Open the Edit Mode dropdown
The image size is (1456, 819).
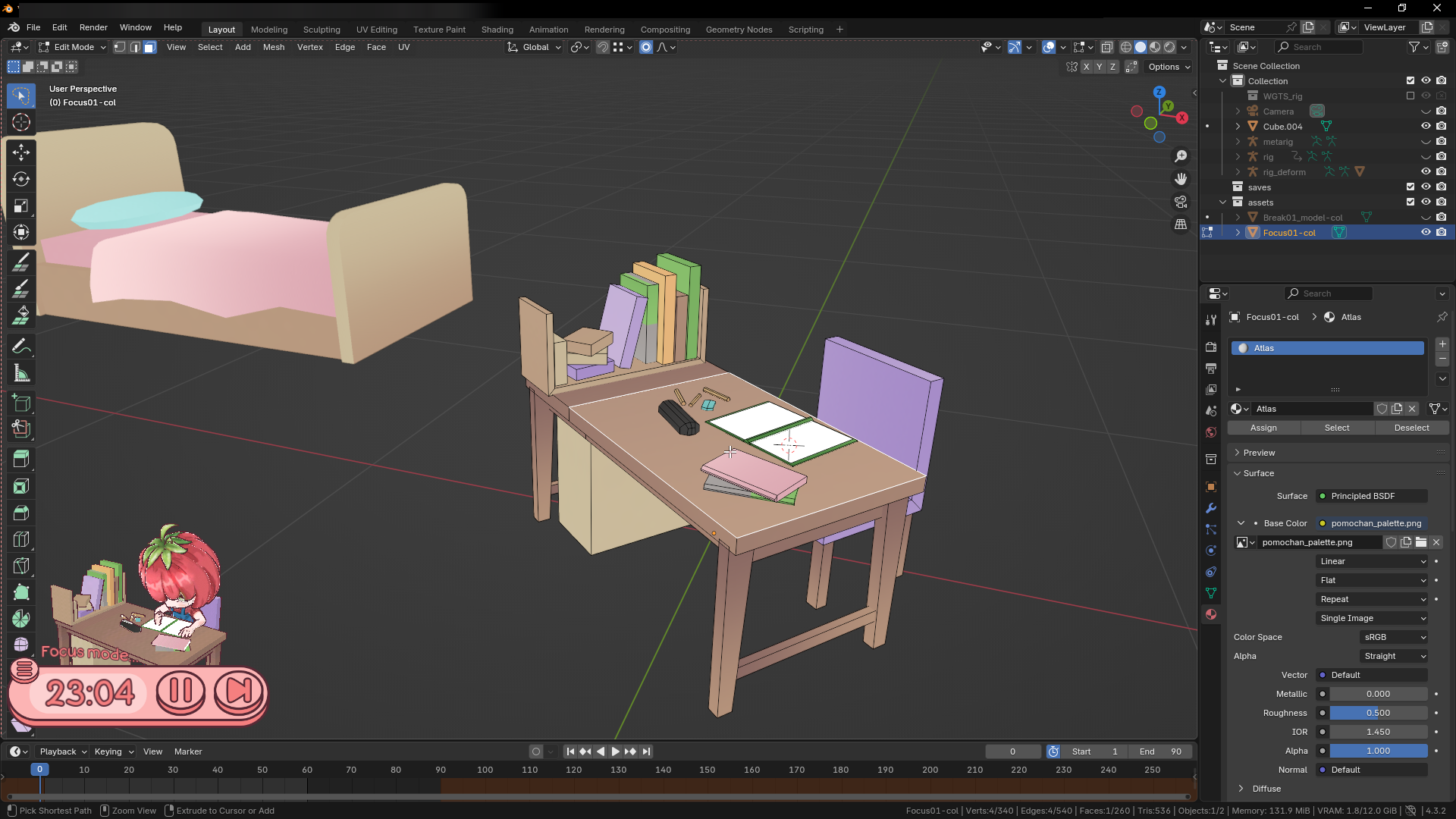click(72, 47)
